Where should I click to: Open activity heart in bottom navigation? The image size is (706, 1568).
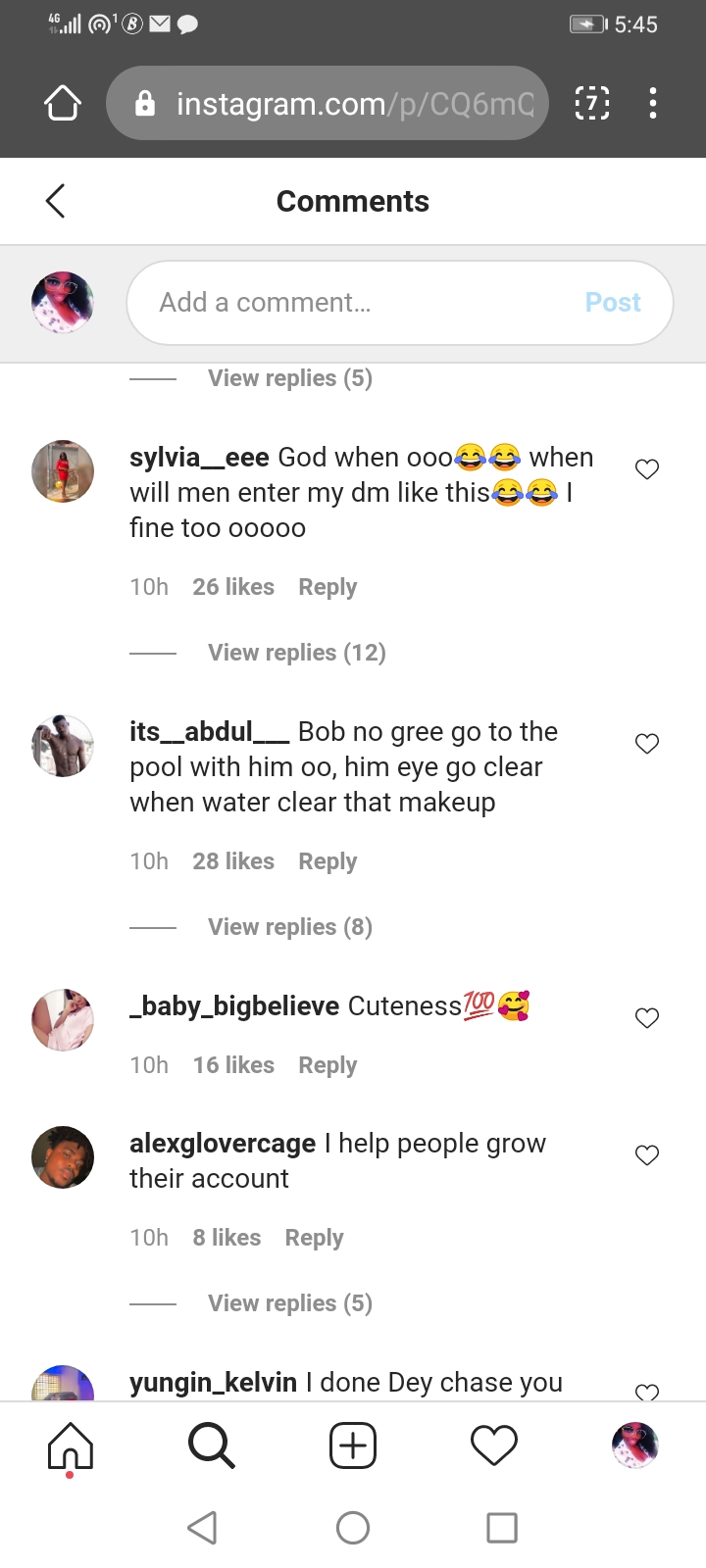[494, 1445]
